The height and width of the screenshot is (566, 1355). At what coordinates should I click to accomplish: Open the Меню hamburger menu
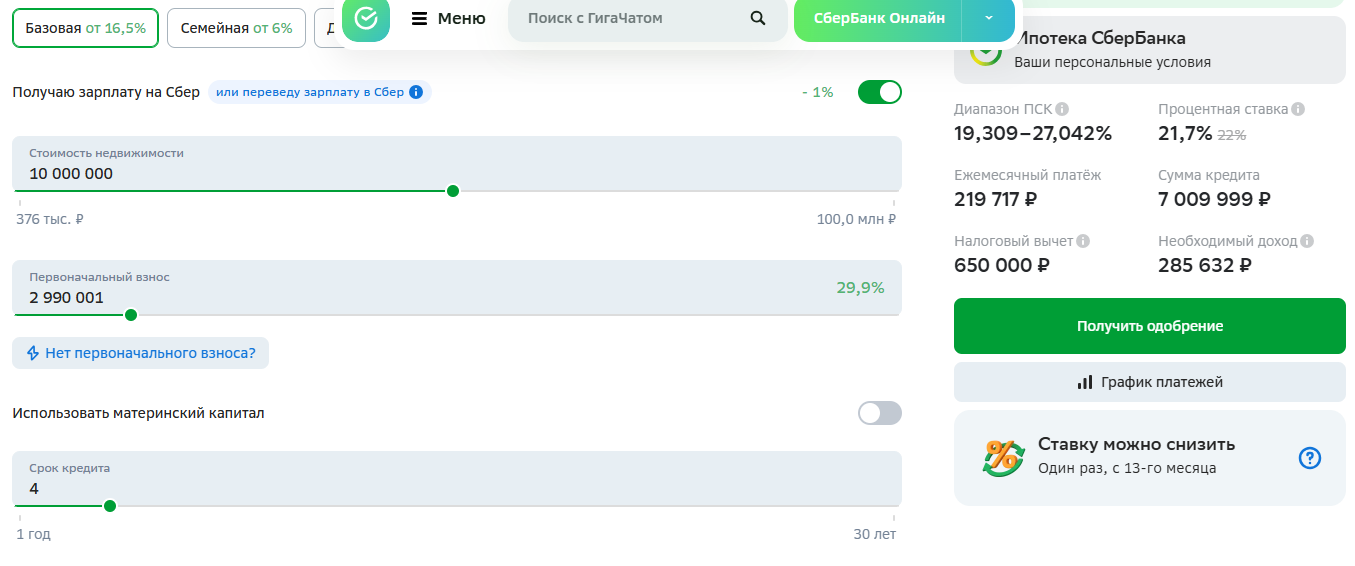point(448,18)
